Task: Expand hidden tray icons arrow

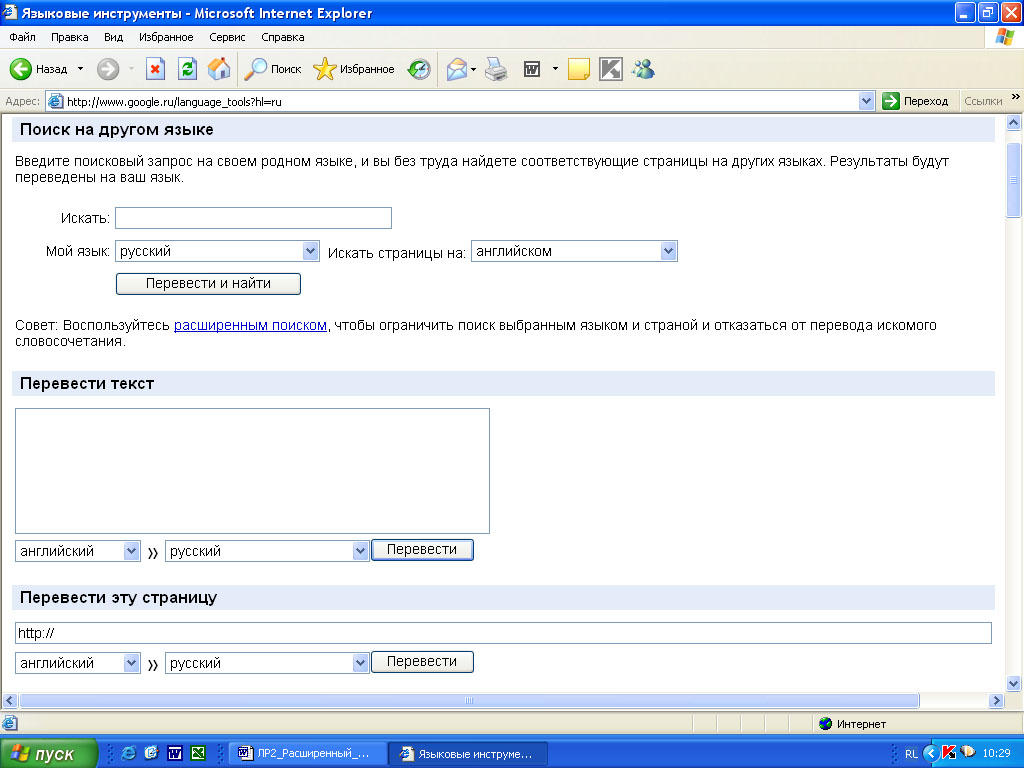Action: coord(931,754)
